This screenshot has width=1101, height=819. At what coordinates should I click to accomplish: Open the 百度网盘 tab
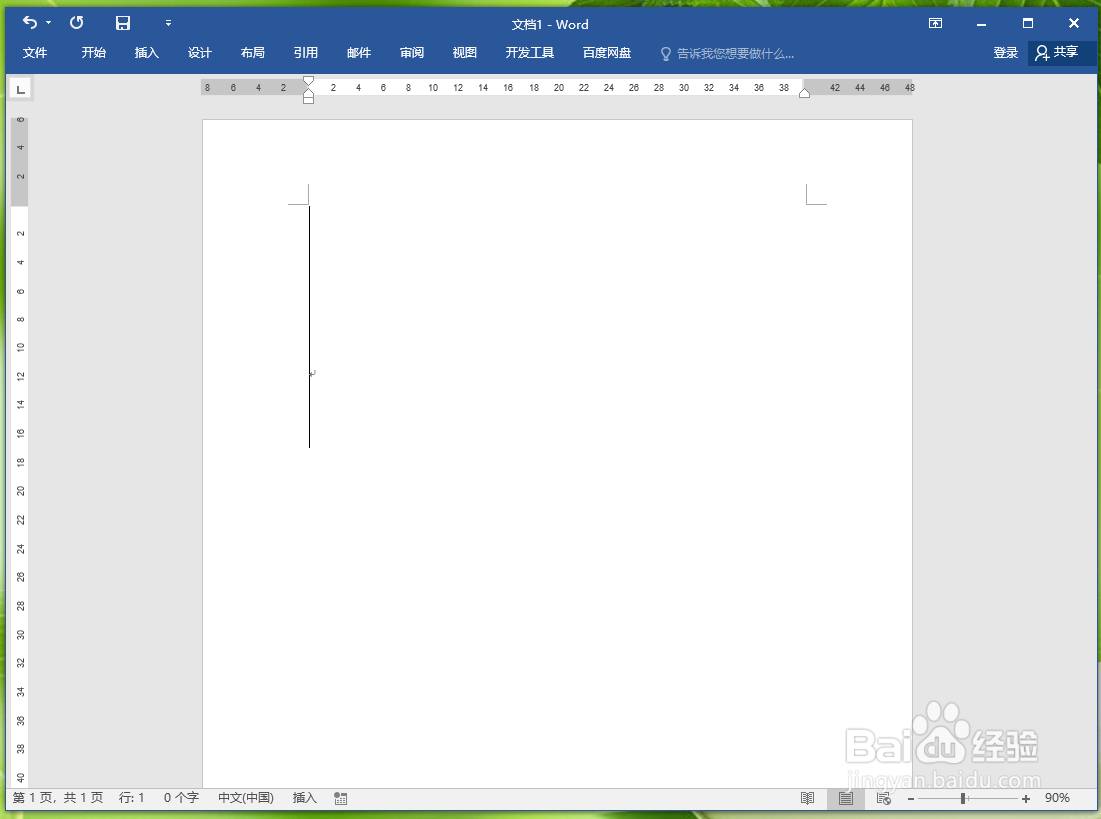tap(607, 53)
